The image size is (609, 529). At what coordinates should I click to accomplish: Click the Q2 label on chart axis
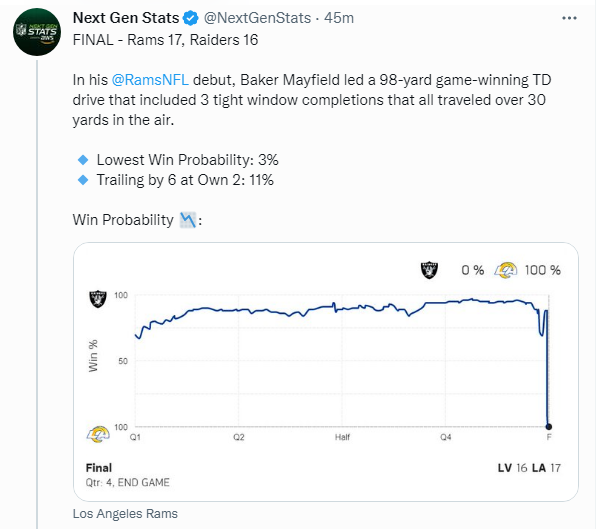coord(238,438)
